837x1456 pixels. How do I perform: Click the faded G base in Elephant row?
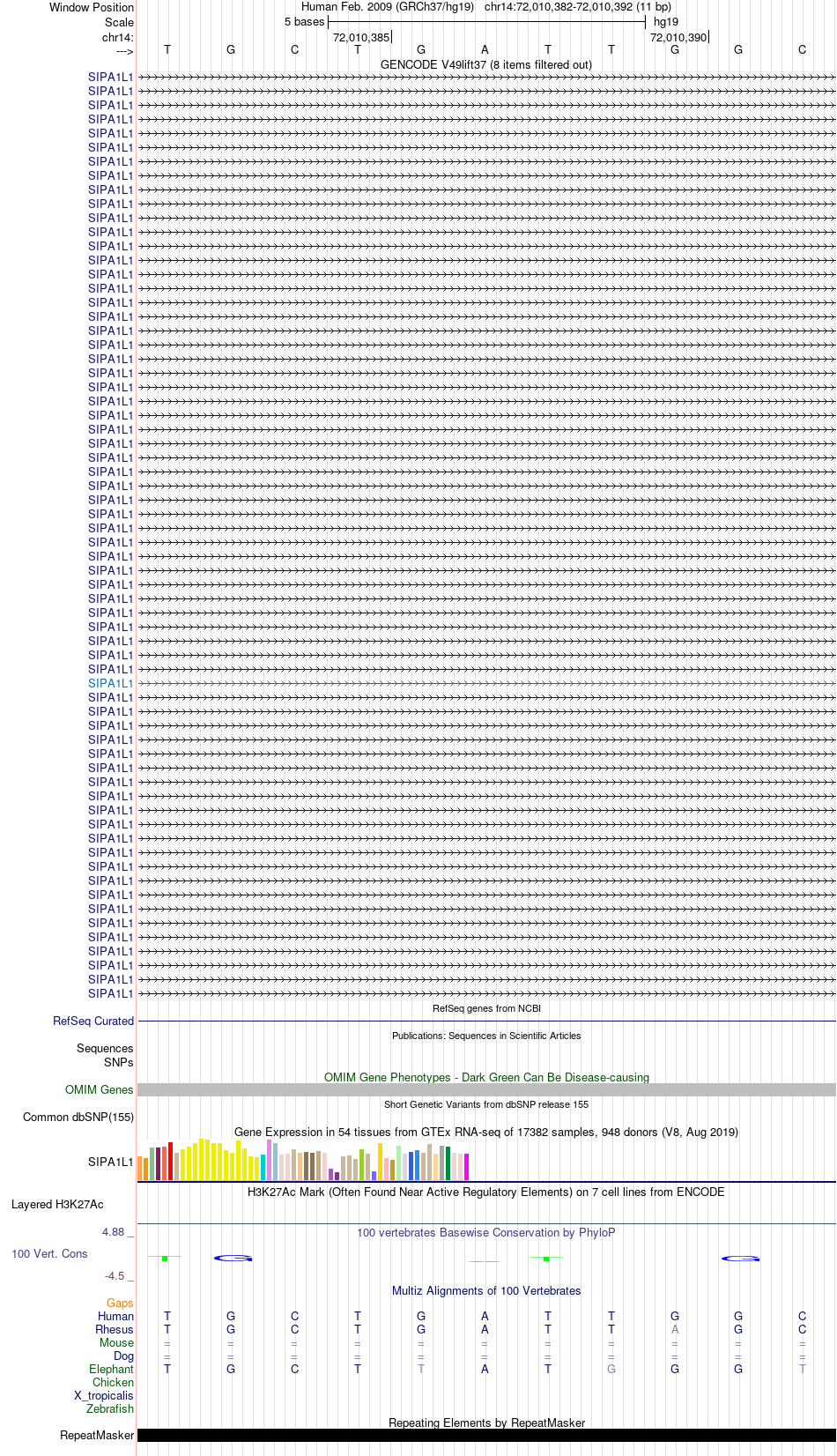click(x=611, y=1369)
